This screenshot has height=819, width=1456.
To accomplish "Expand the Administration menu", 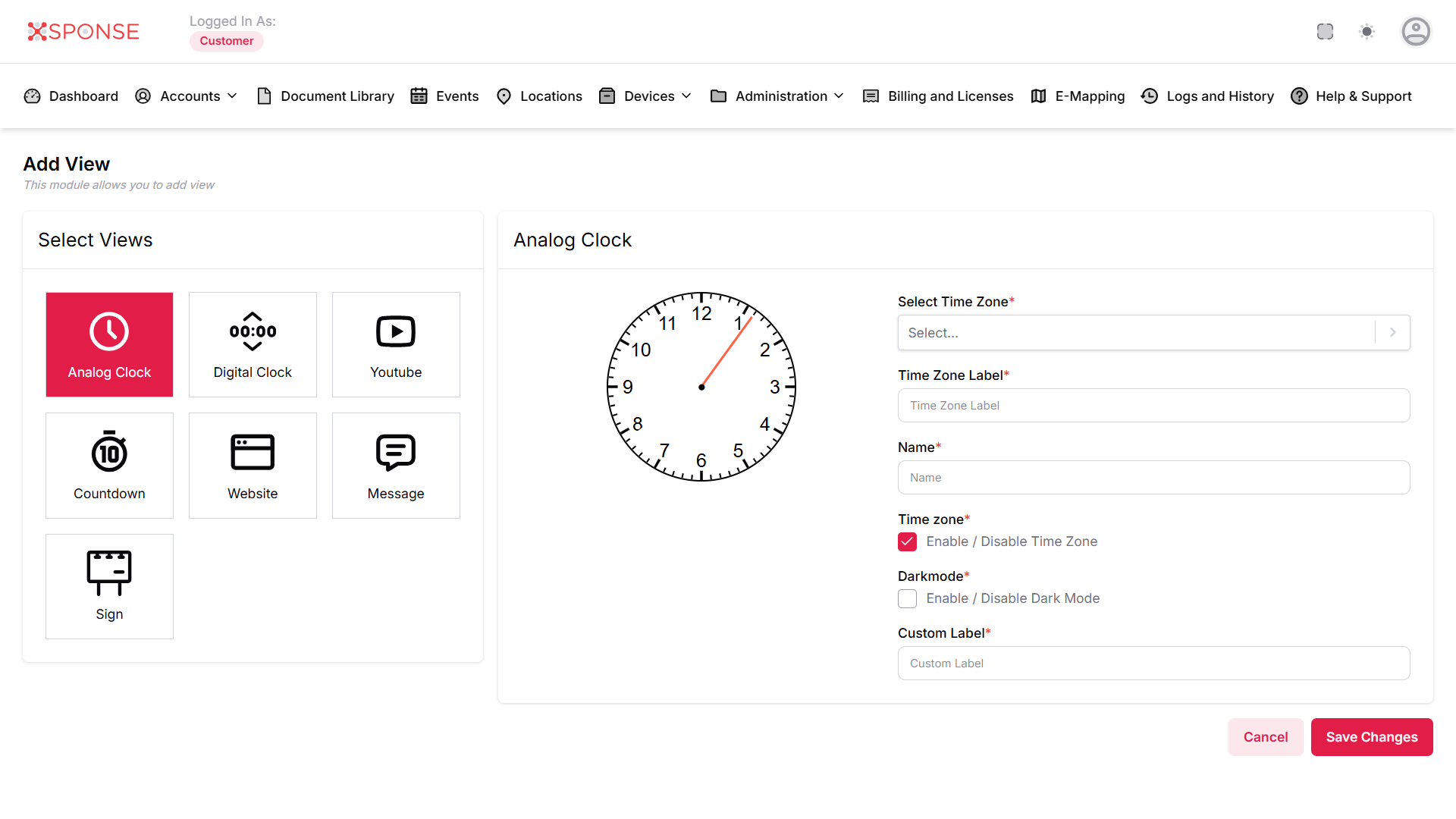I will (x=777, y=96).
